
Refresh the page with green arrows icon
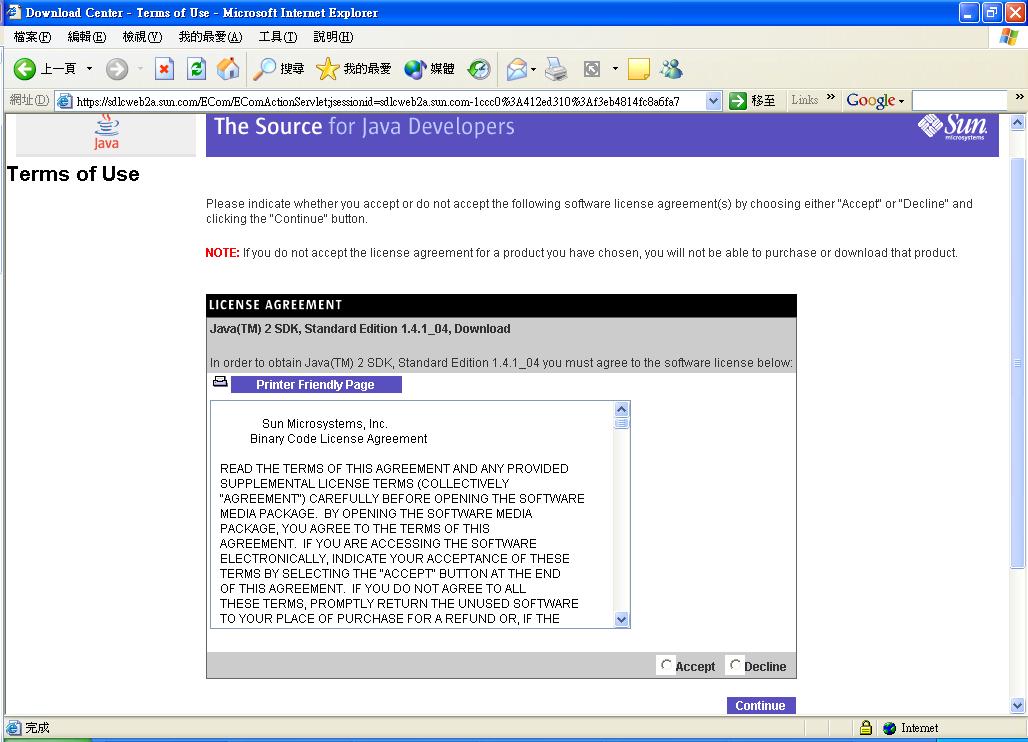[197, 69]
